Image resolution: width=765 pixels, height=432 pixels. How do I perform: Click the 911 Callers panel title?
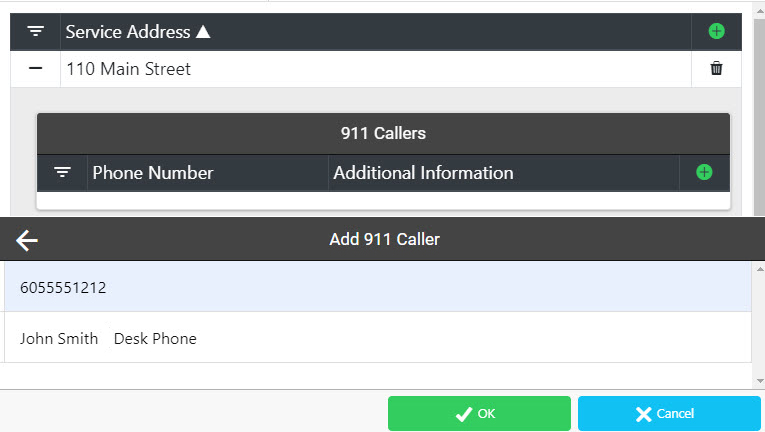coord(383,133)
